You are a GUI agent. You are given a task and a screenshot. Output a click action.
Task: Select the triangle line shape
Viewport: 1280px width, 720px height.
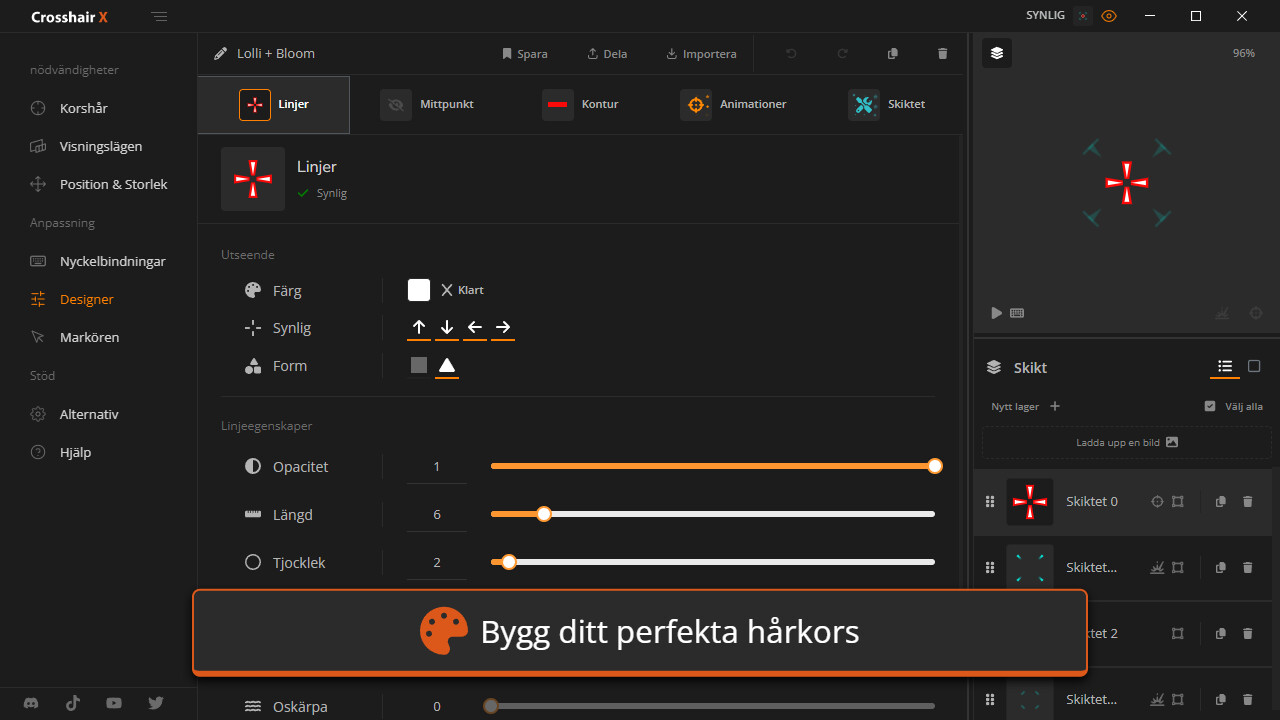coord(447,366)
